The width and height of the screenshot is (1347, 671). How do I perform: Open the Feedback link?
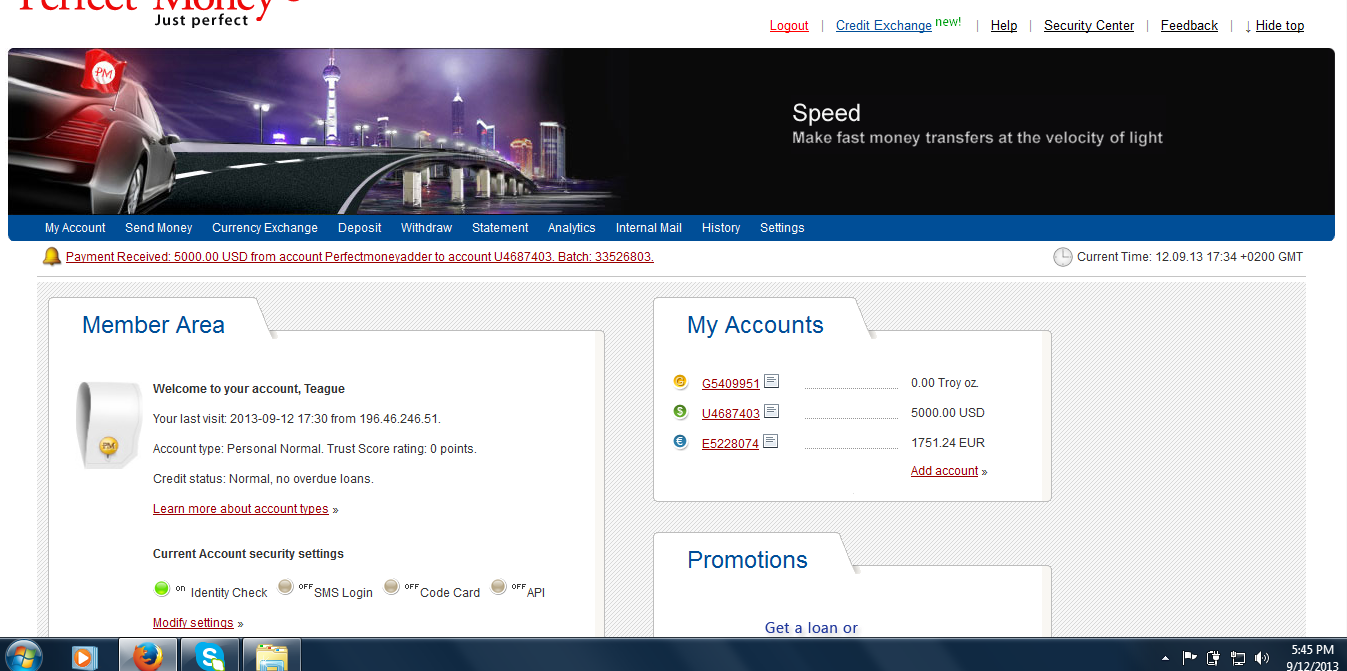(1189, 26)
